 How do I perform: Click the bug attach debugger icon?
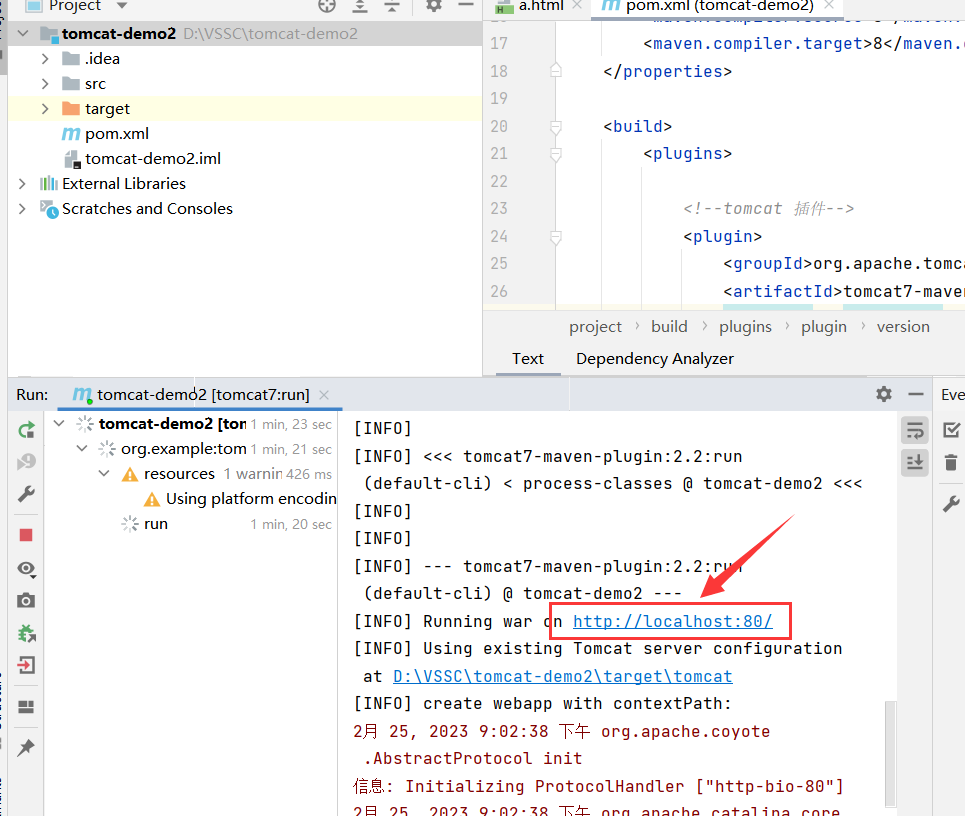26,633
